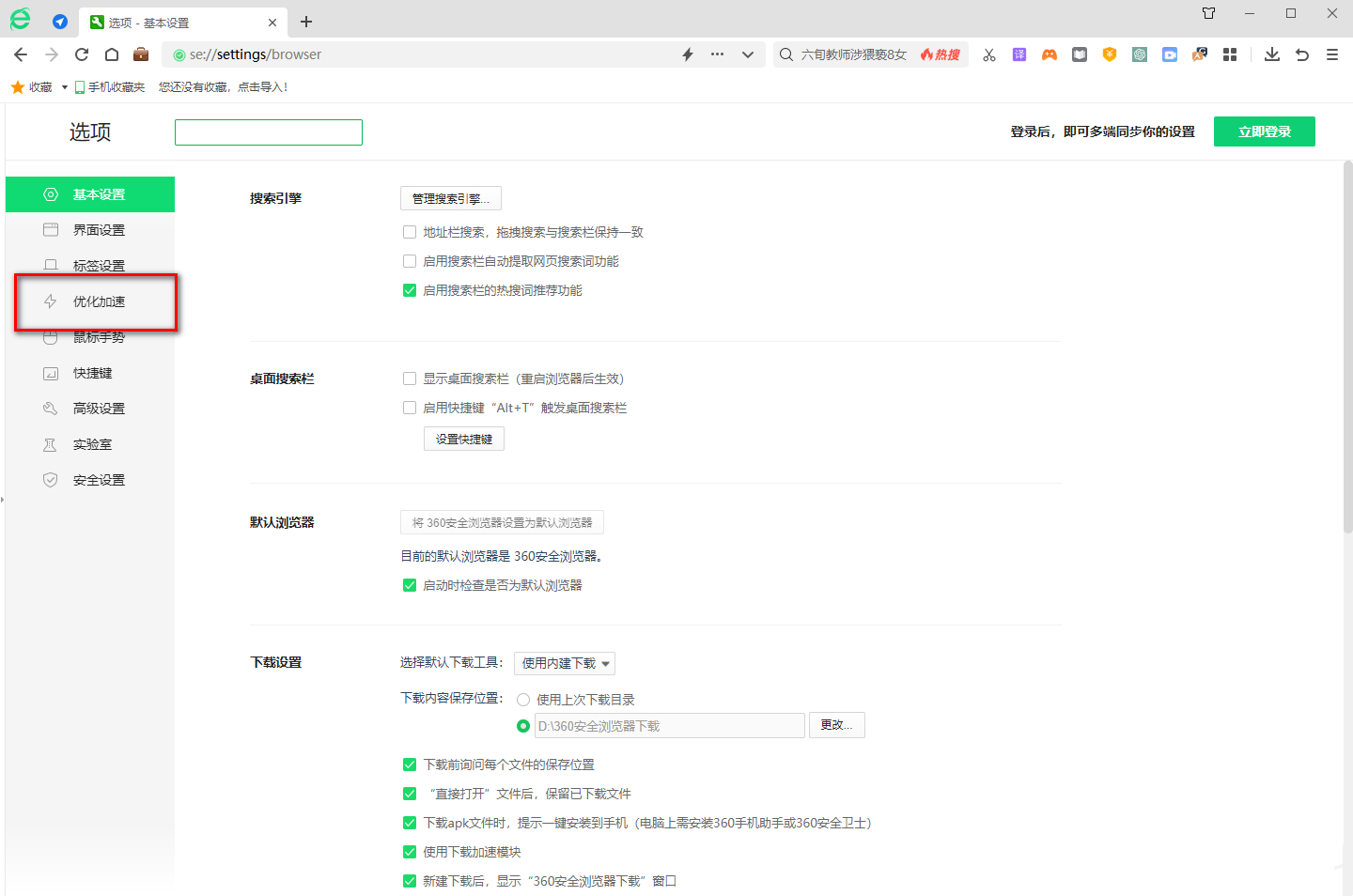Select 实验室 in sidebar
1353x896 pixels.
coord(90,444)
